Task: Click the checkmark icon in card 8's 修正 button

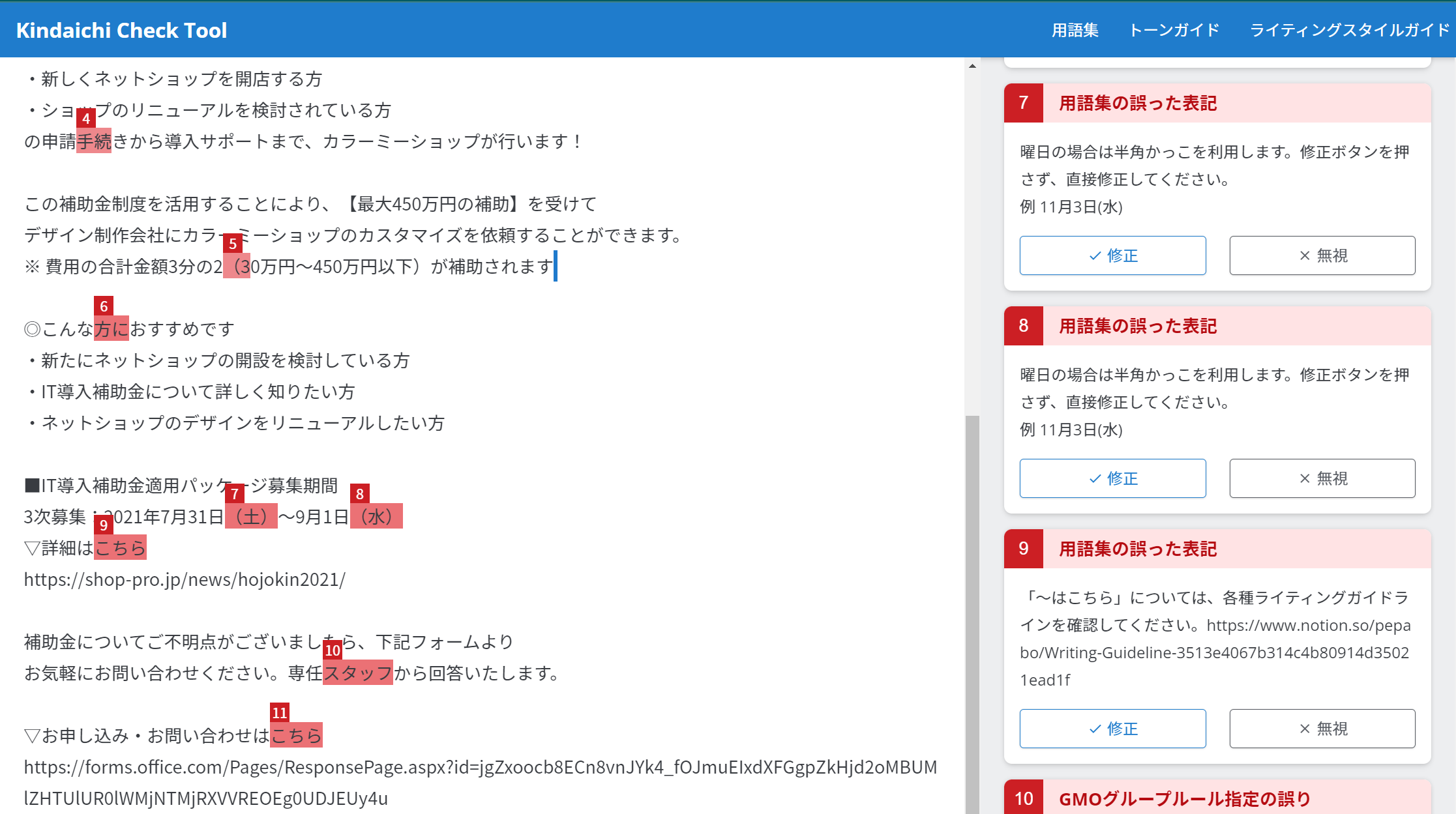Action: [x=1095, y=478]
